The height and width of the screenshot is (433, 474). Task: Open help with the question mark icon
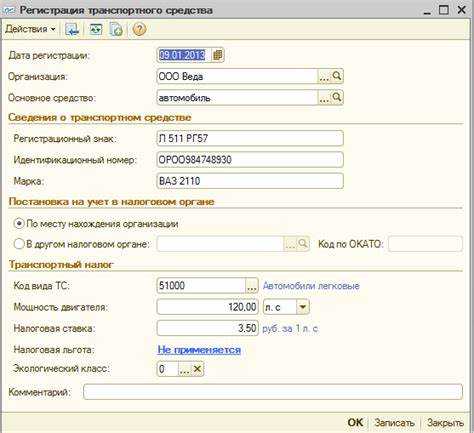[x=139, y=29]
